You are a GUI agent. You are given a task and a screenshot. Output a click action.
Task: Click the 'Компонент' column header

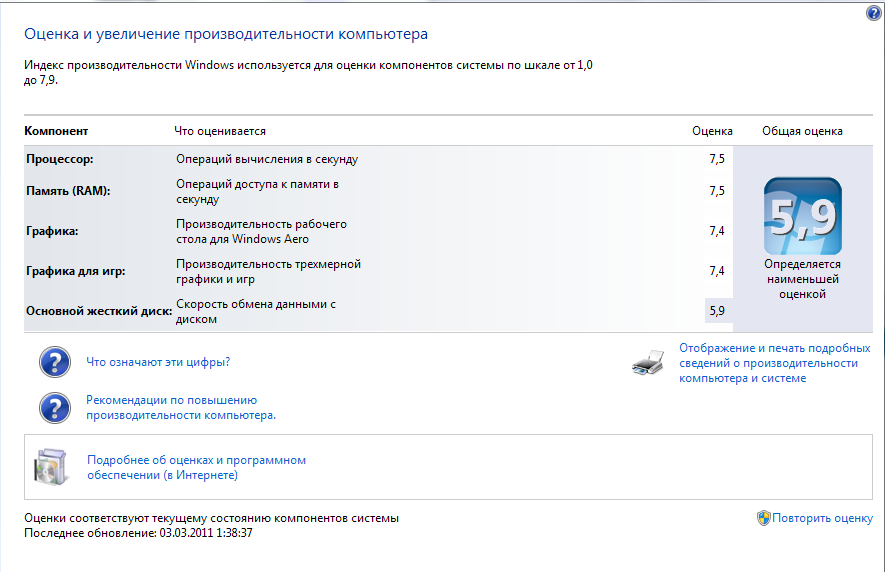point(56,131)
